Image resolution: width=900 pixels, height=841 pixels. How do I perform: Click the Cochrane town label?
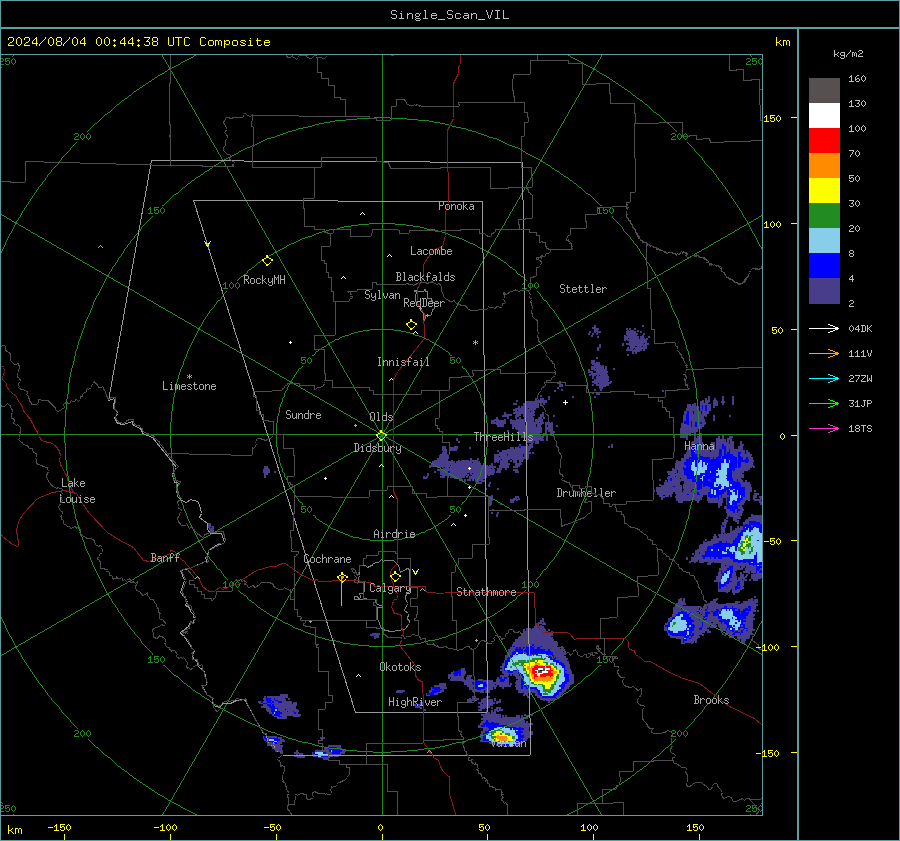[327, 559]
